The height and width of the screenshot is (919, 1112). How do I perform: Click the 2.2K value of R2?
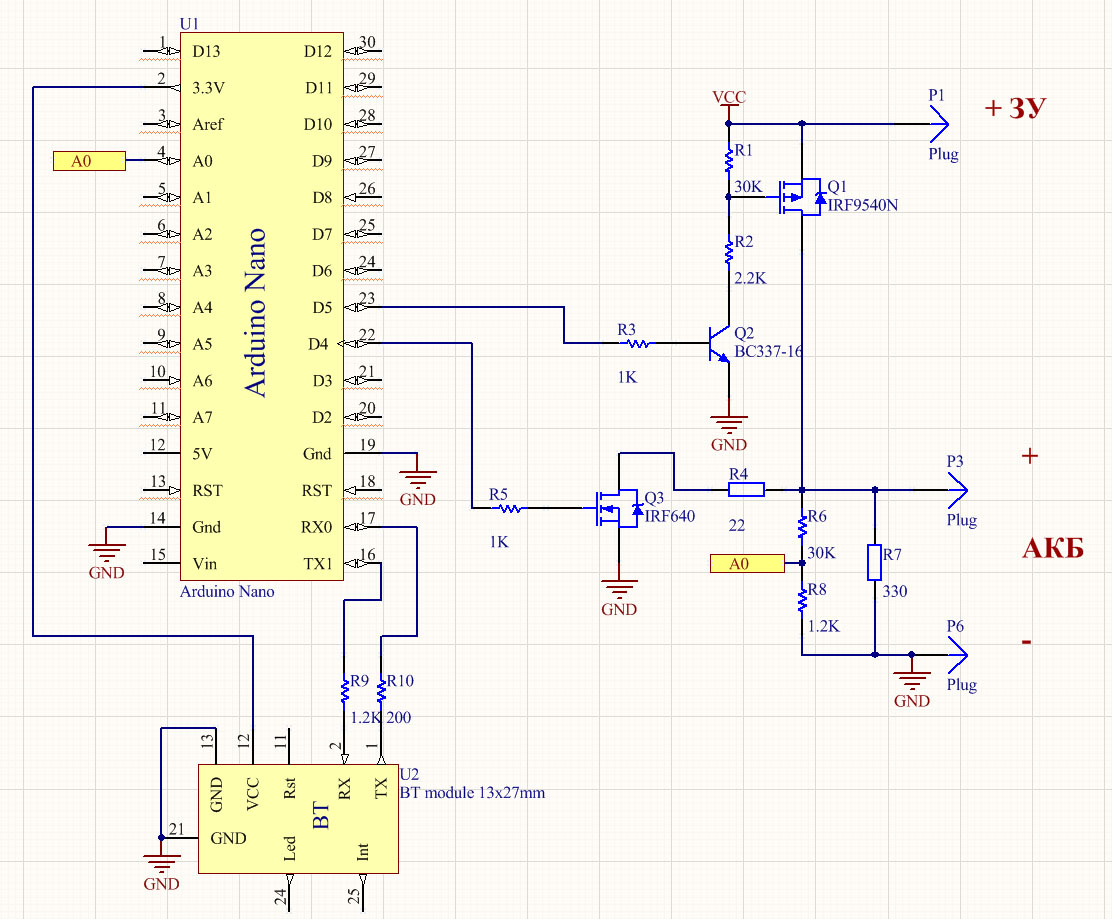(750, 278)
